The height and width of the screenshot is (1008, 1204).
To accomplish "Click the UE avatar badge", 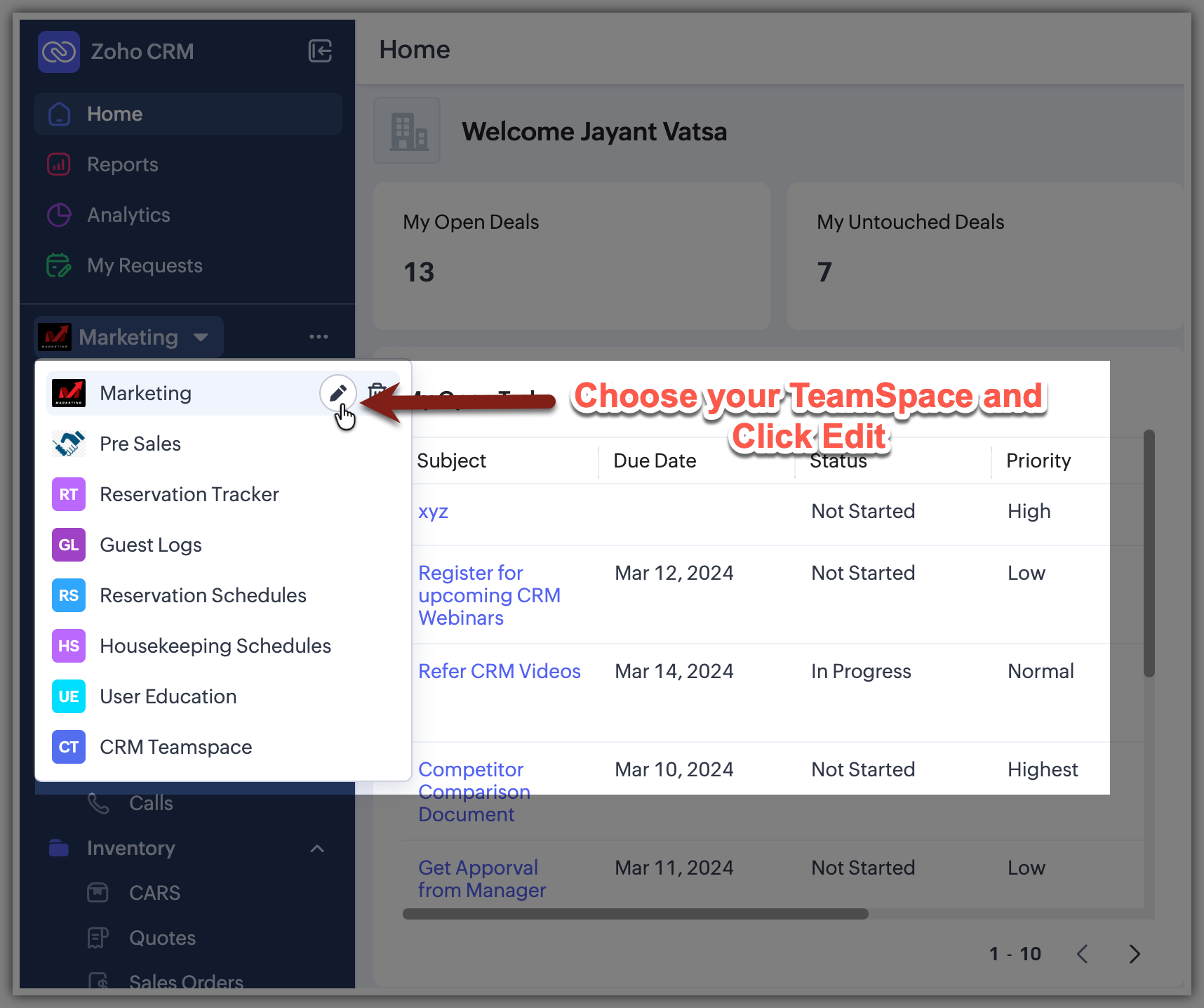I will point(69,696).
